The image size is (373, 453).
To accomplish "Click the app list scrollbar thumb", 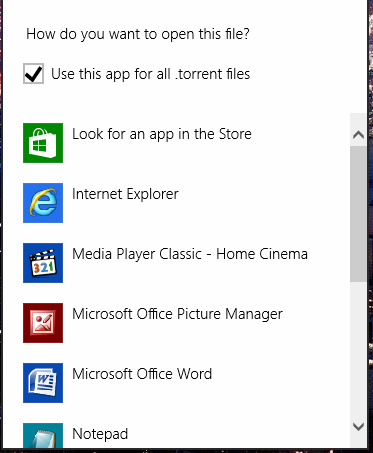I will point(358,214).
